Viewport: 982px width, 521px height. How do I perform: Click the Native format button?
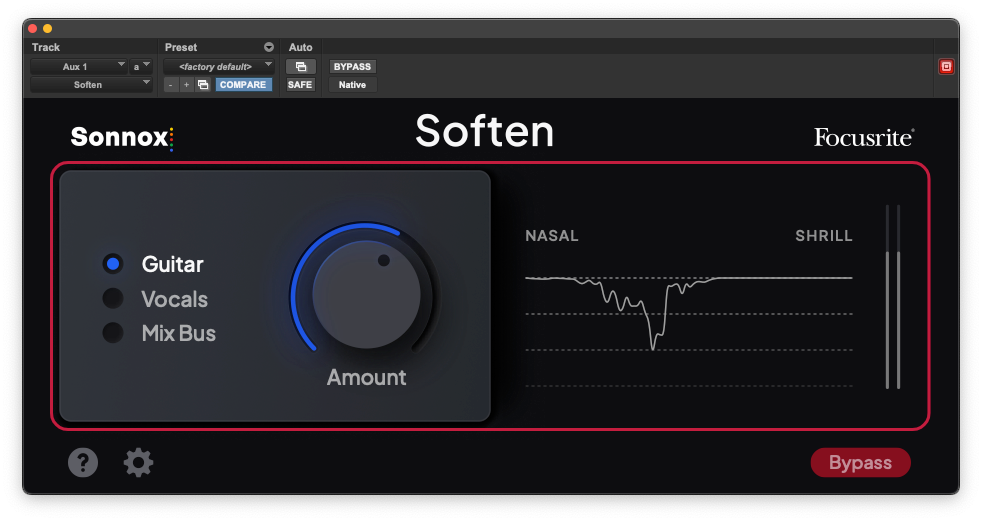point(352,85)
